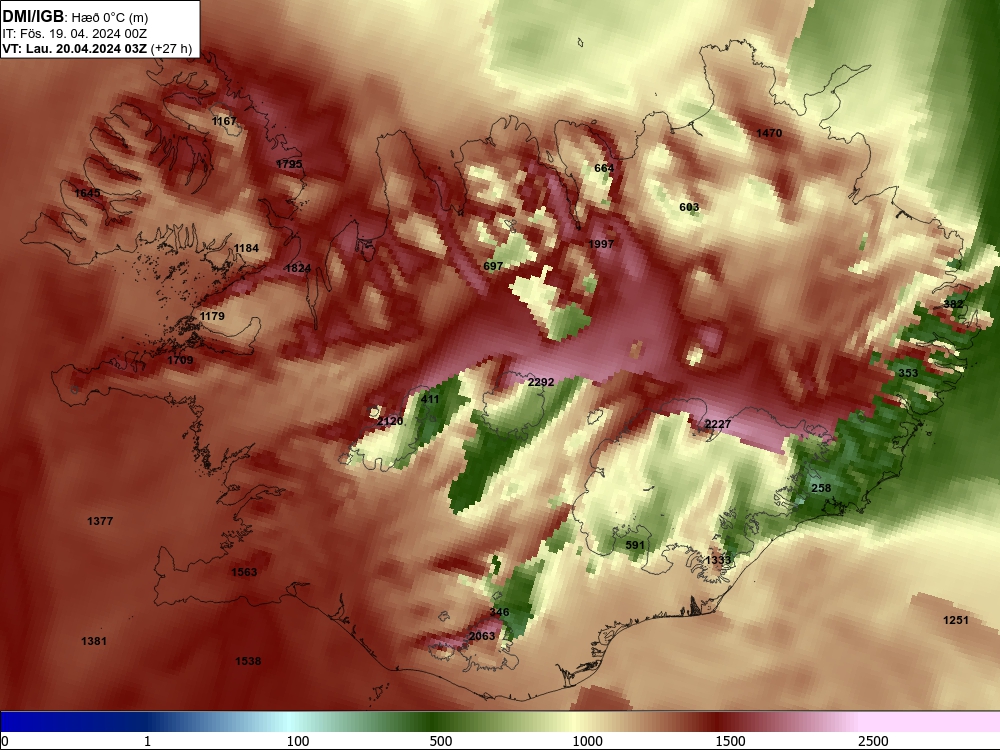The height and width of the screenshot is (750, 1000).
Task: Select the 1997 height label
Action: 601,244
